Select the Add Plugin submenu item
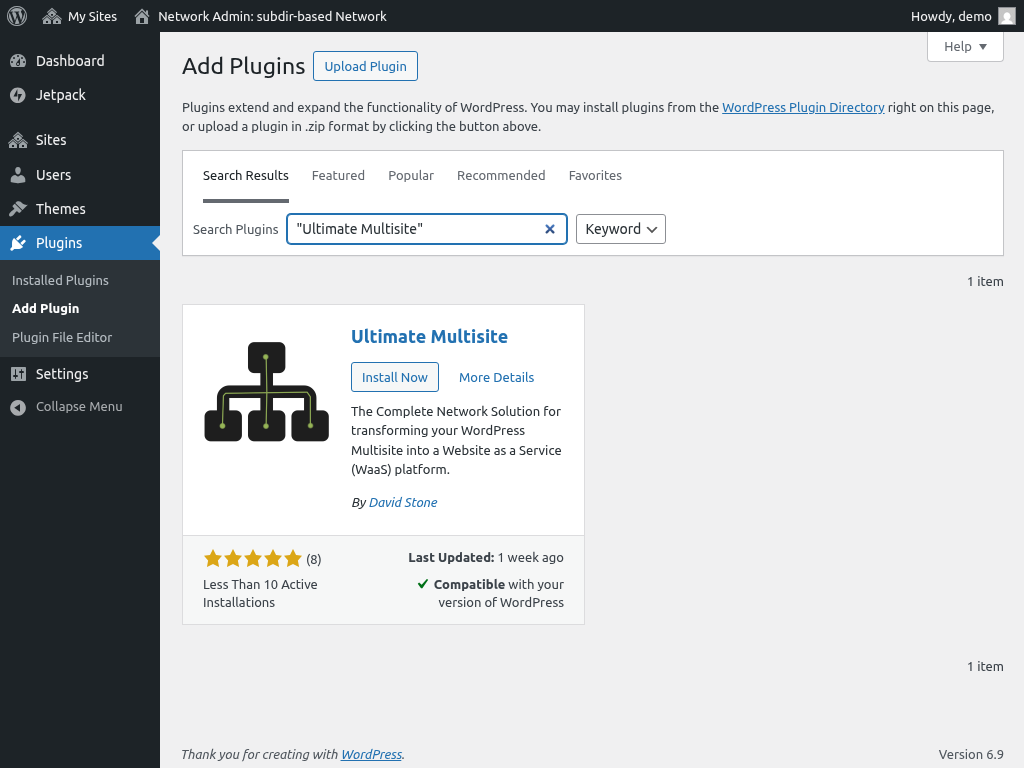This screenshot has height=768, width=1024. (46, 308)
